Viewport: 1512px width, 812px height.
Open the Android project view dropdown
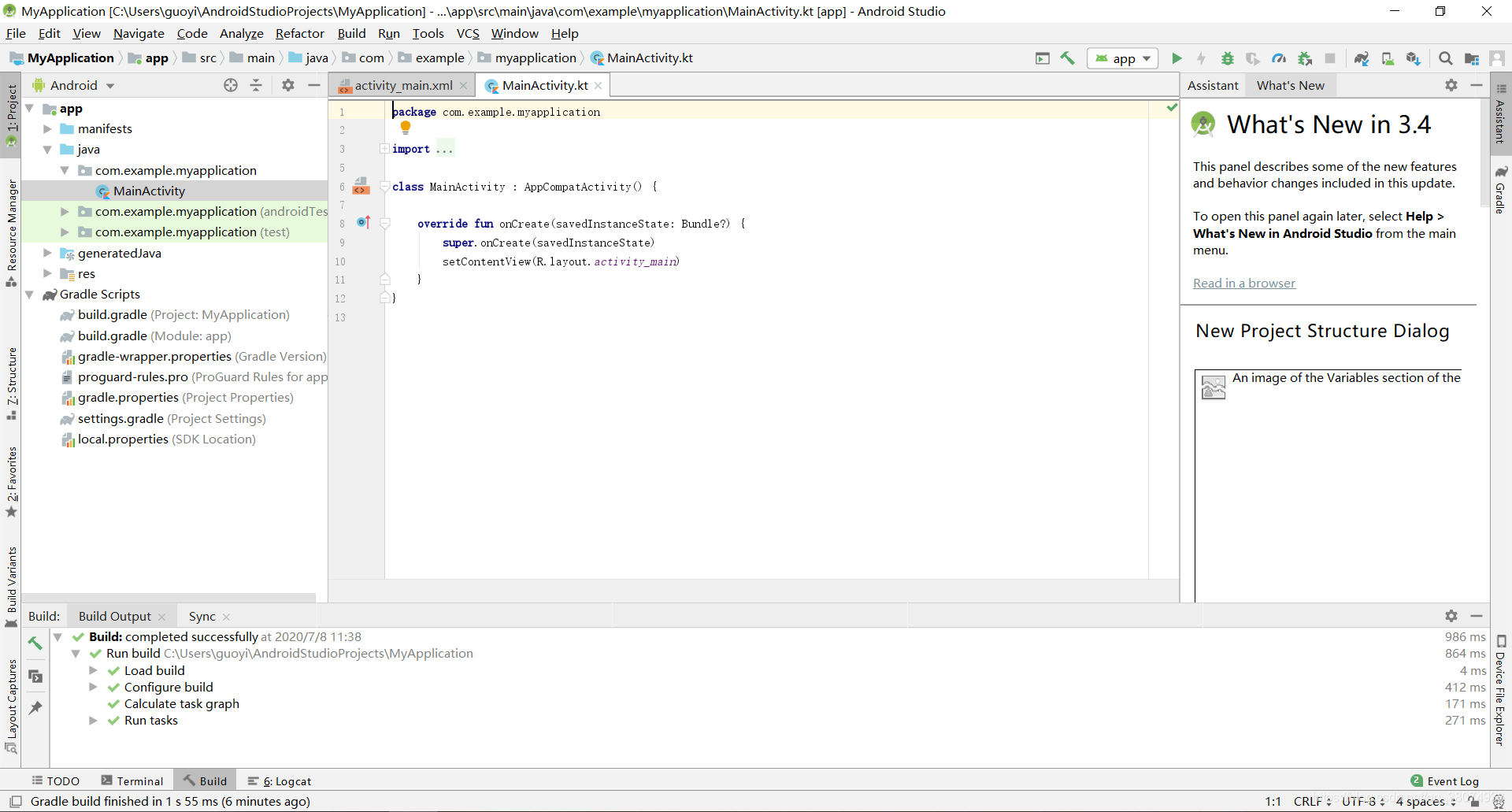click(73, 85)
